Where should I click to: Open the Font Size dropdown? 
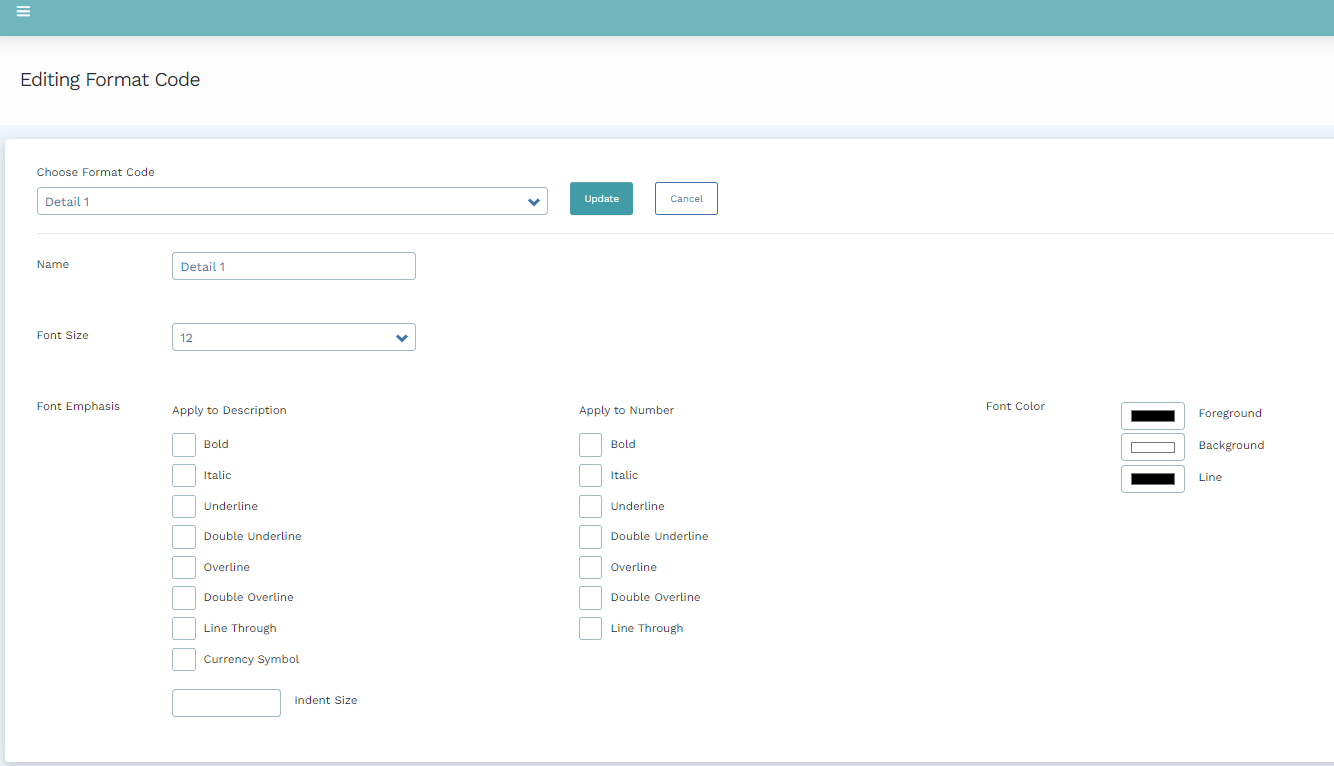point(293,337)
